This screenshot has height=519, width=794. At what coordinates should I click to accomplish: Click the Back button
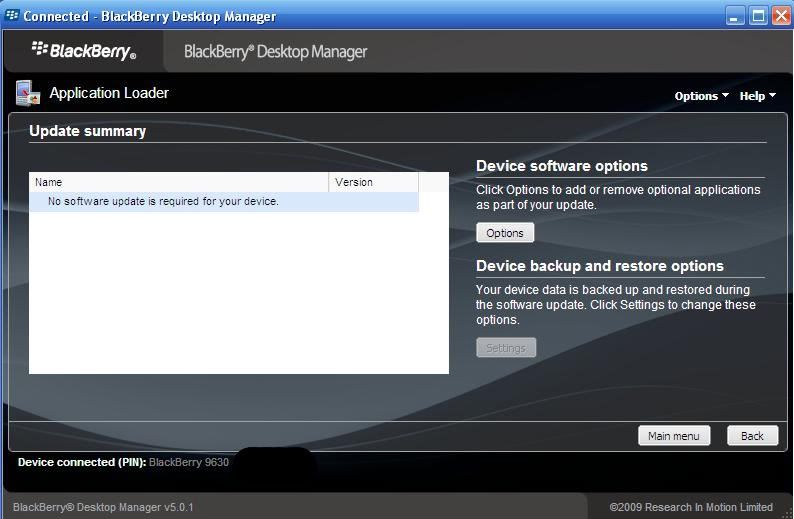click(x=752, y=436)
